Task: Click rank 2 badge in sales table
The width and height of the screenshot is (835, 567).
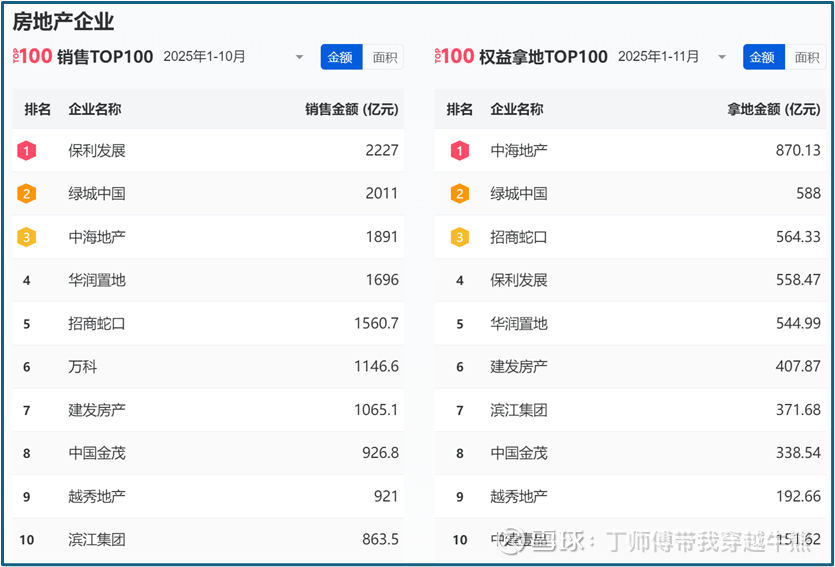Action: tap(27, 194)
